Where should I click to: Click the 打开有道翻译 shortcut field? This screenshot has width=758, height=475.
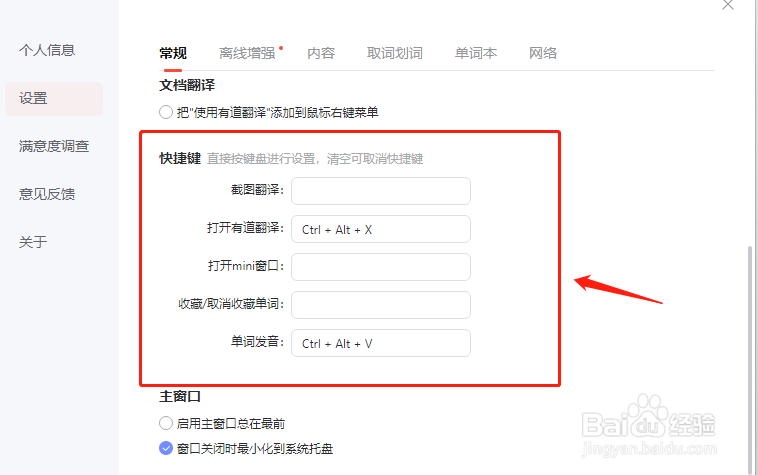(x=381, y=229)
